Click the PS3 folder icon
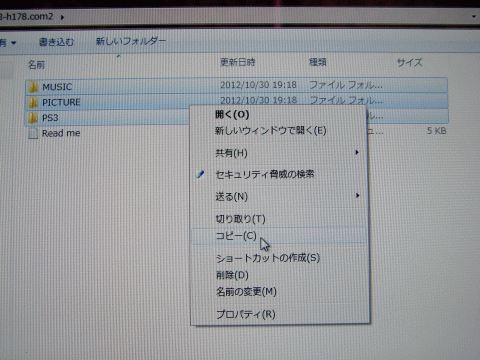The image size is (480, 360). coord(33,118)
